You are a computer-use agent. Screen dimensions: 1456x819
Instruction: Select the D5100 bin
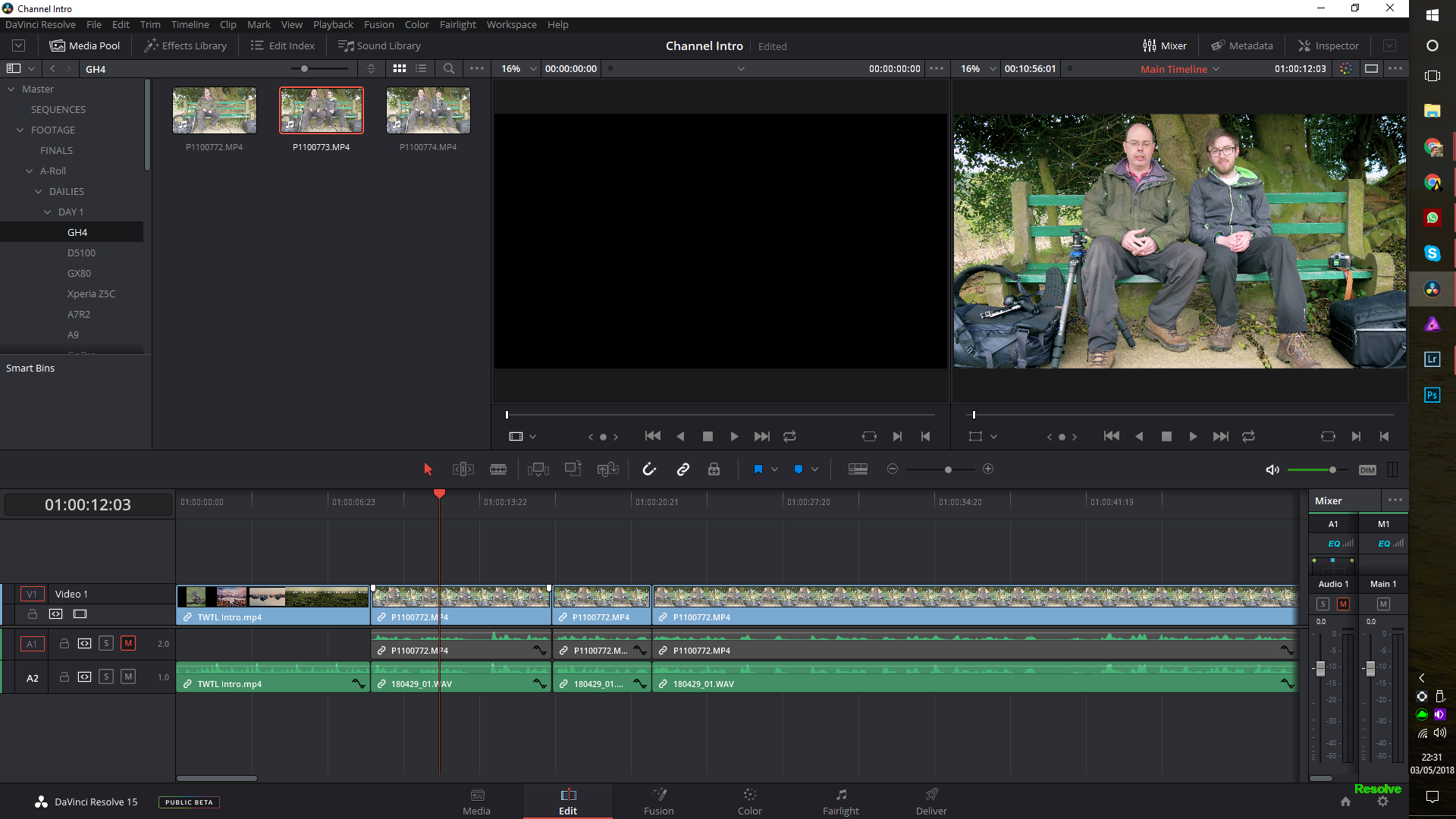coord(81,253)
